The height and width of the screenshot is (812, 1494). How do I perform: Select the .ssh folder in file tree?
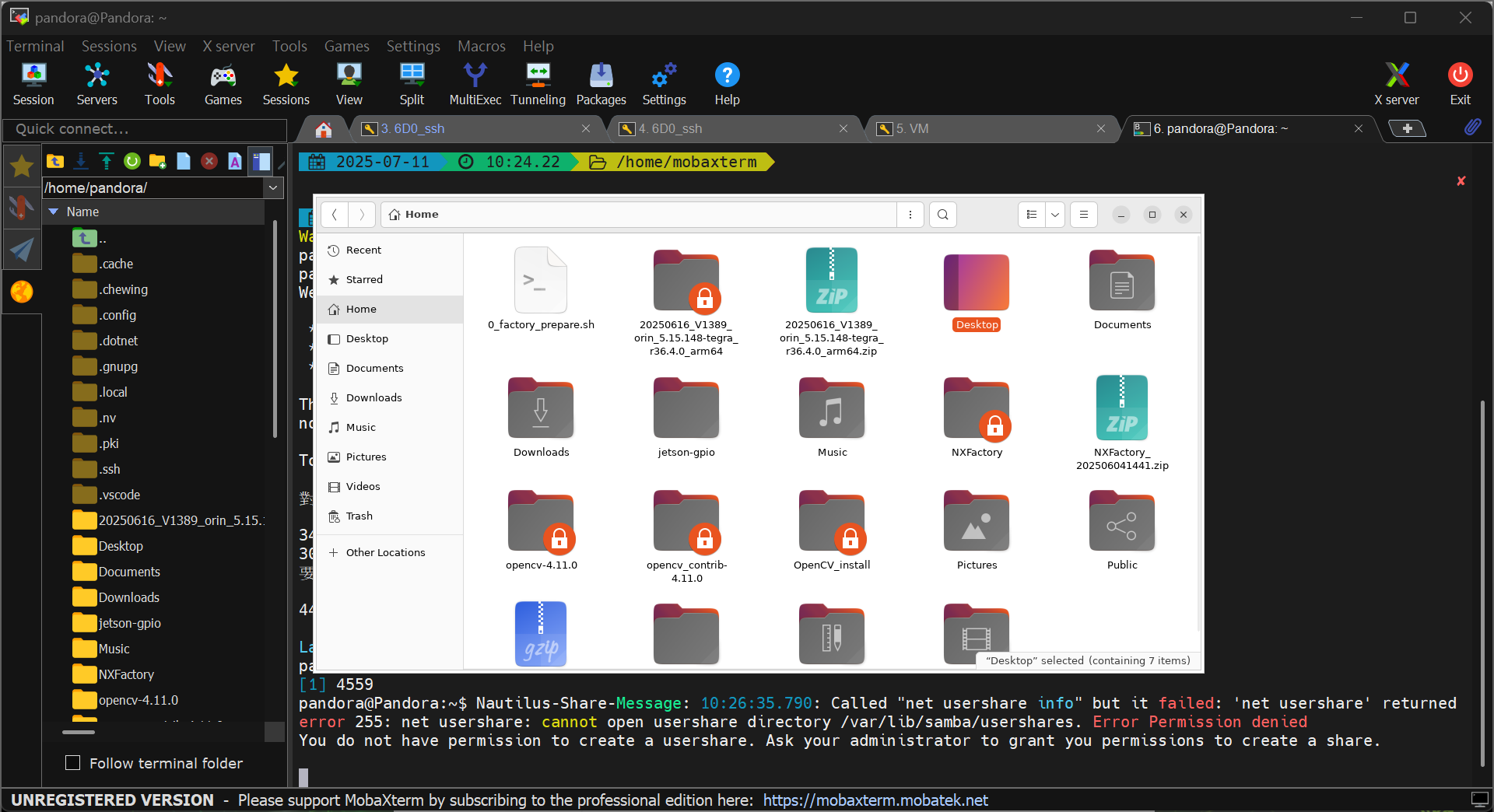[x=110, y=469]
